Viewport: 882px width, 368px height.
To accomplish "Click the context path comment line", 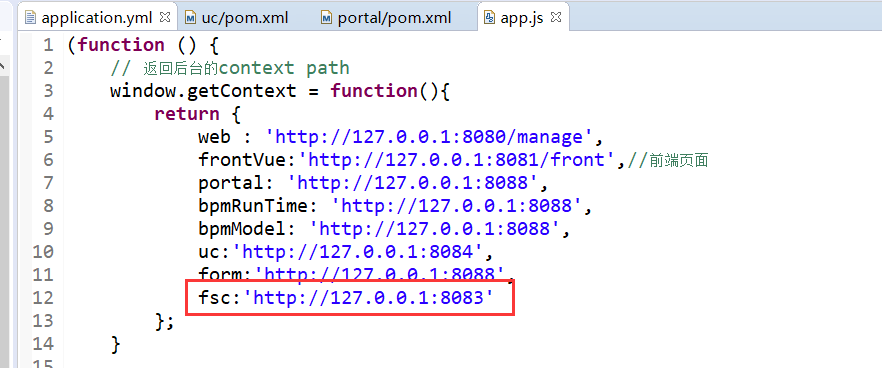I will (230, 68).
